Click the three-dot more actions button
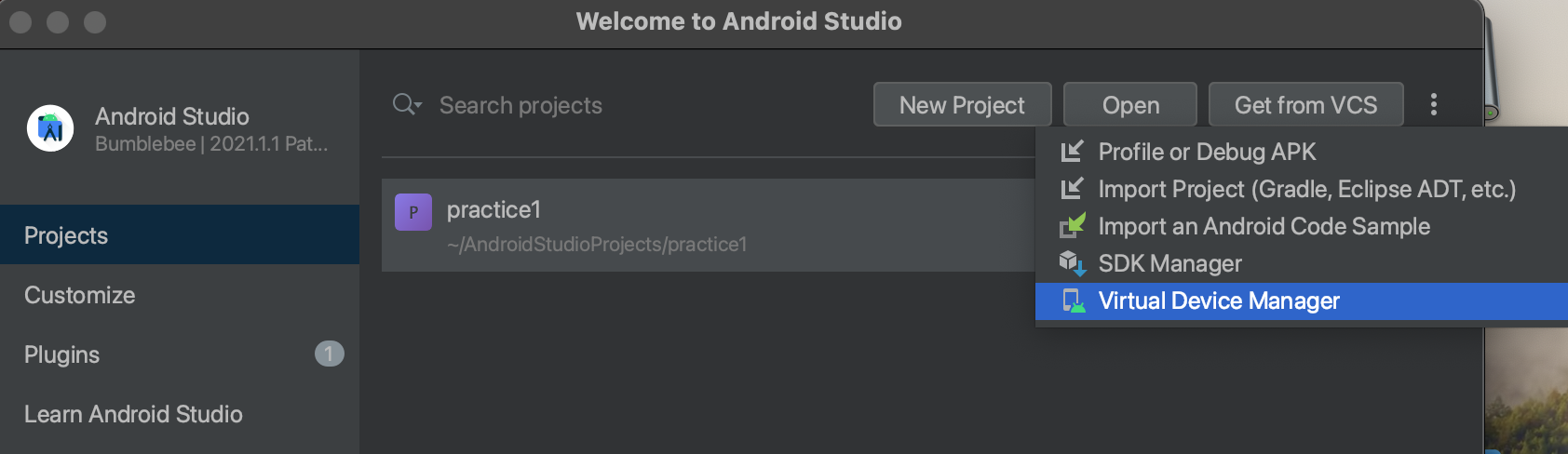Viewport: 1568px width, 454px height. pos(1433,104)
